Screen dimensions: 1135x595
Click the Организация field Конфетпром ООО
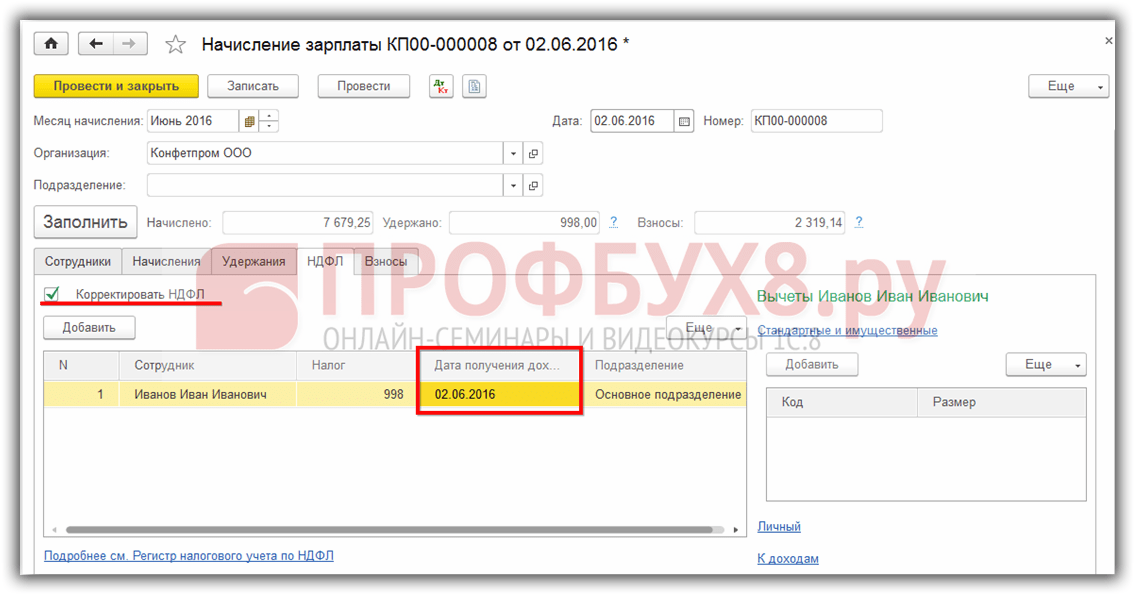click(325, 153)
